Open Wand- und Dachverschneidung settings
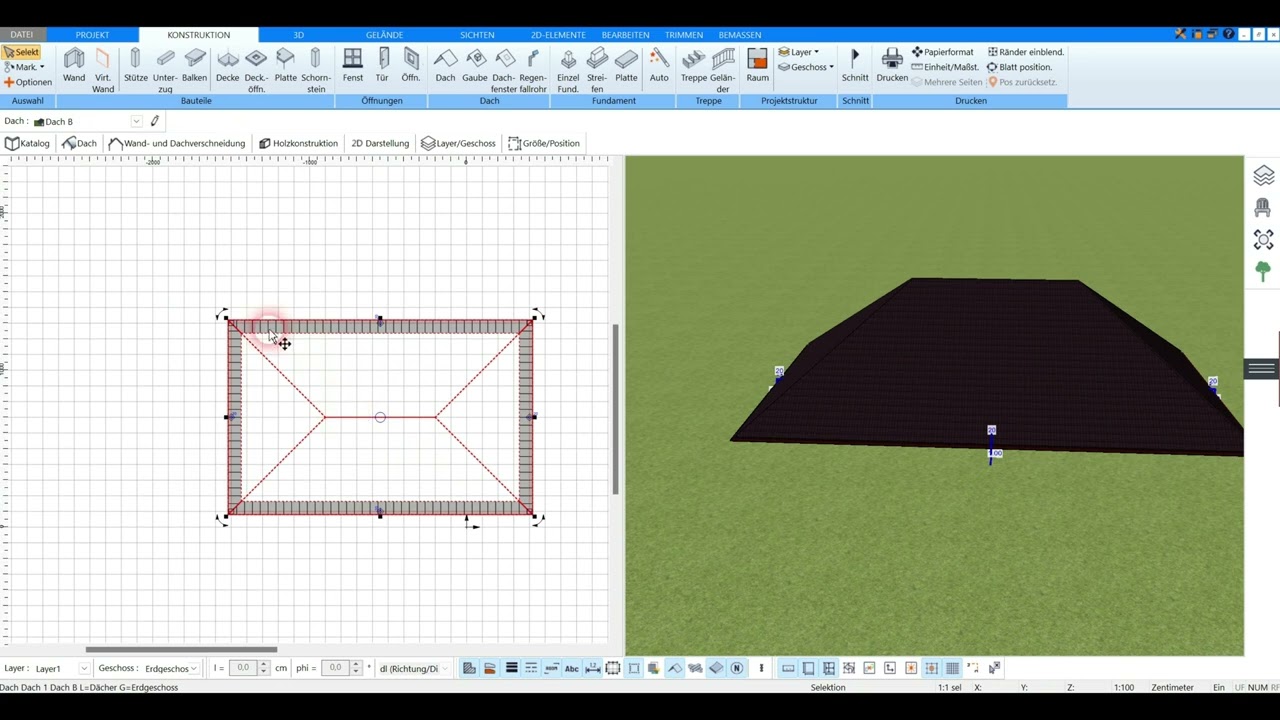Viewport: 1280px width, 720px height. [x=176, y=143]
